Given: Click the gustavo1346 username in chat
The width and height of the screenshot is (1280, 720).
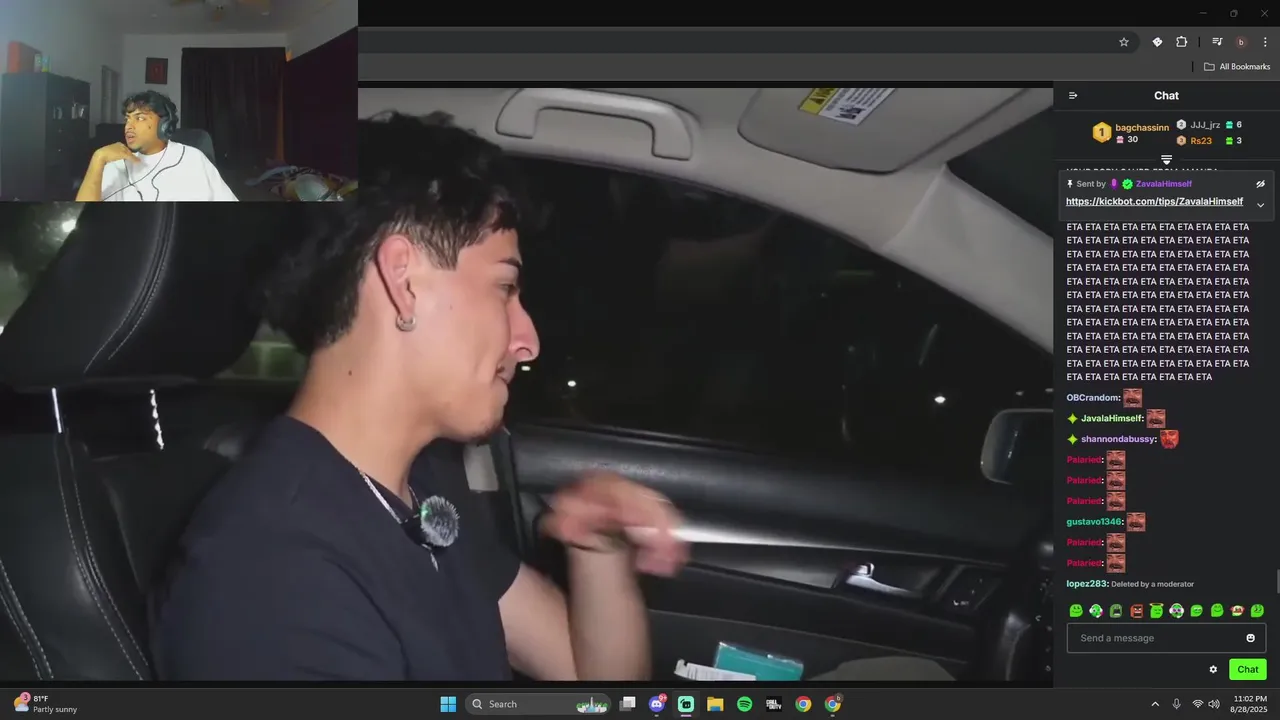Looking at the screenshot, I should coord(1094,522).
